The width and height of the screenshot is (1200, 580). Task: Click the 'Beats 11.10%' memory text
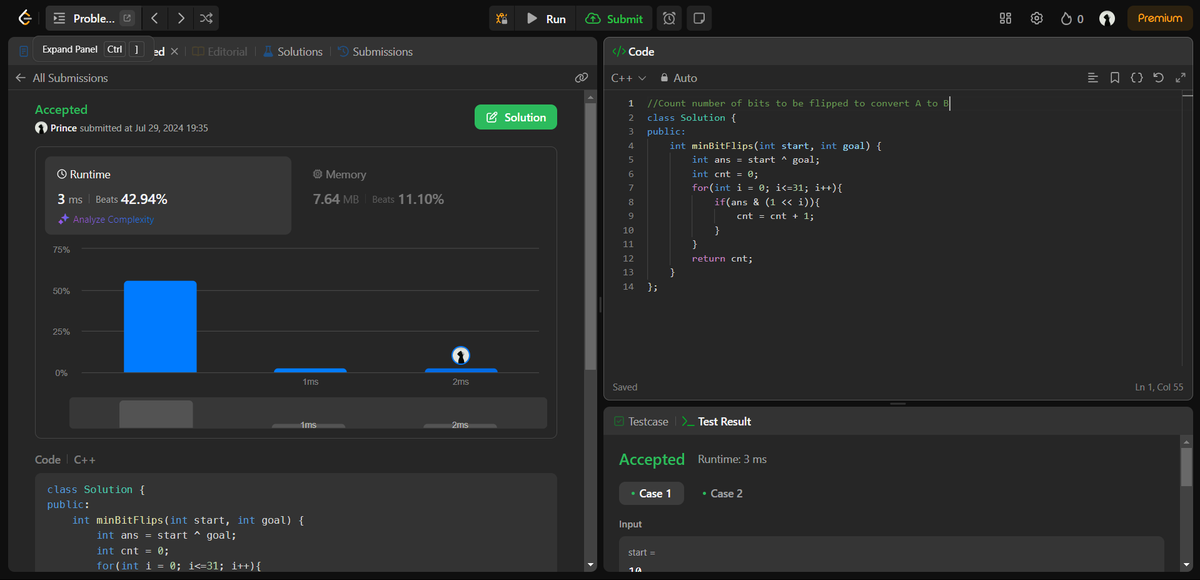[408, 199]
